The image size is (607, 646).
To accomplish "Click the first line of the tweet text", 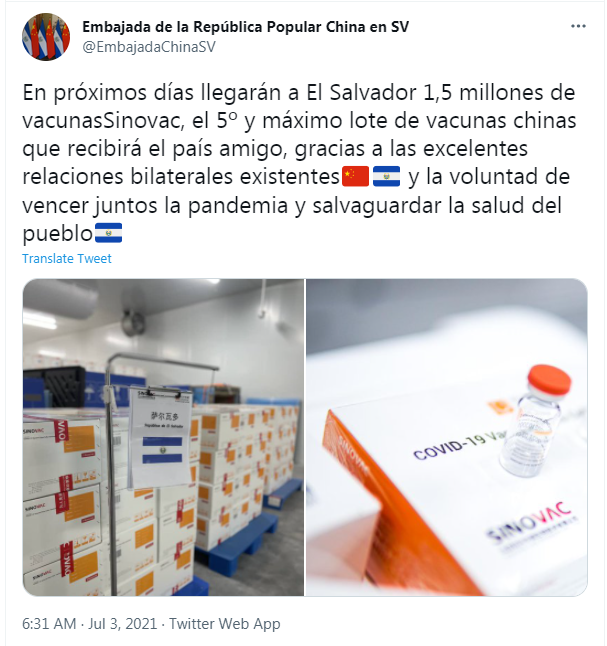I will click(x=299, y=93).
